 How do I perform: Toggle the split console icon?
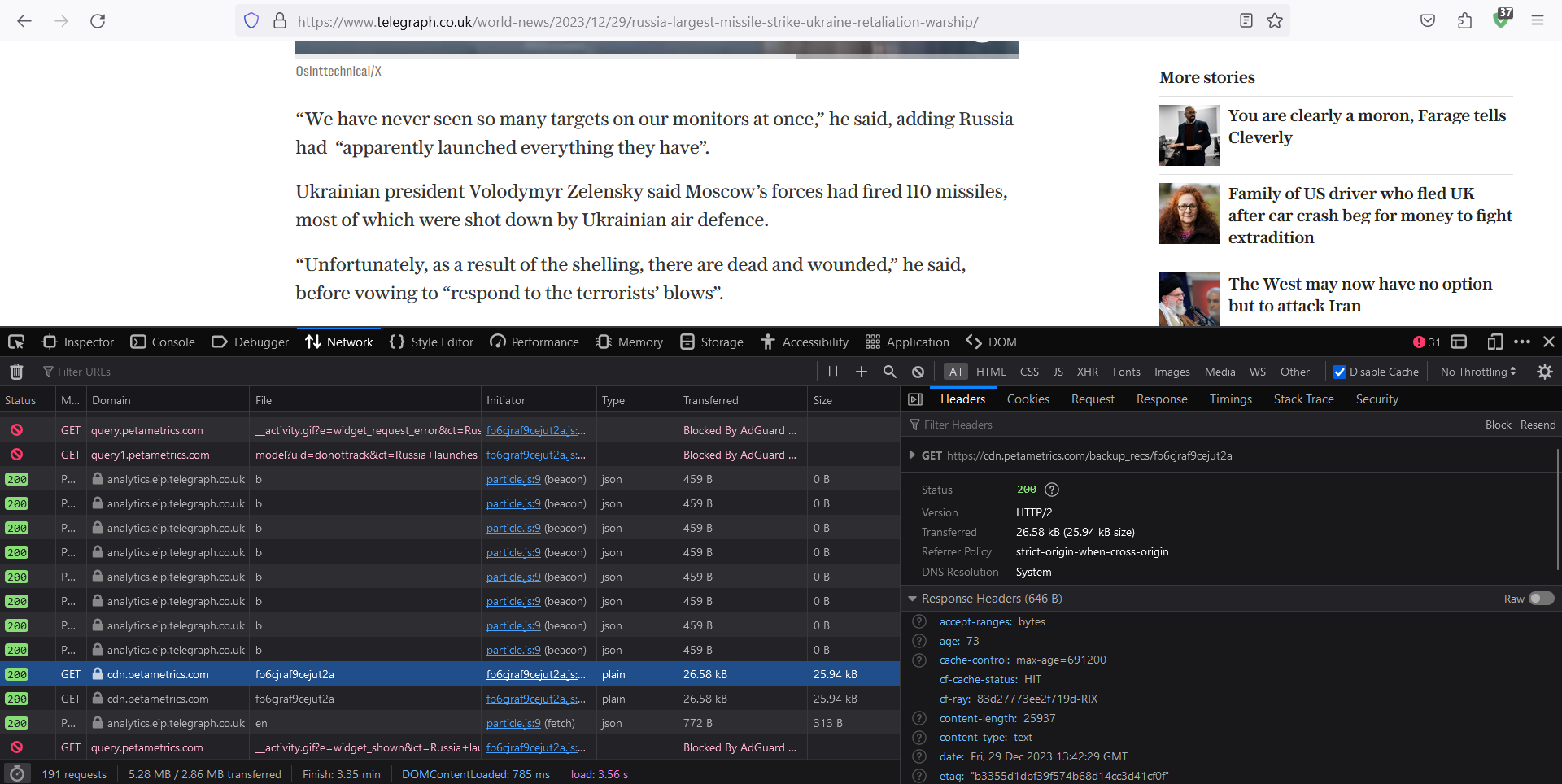pyautogui.click(x=1459, y=342)
